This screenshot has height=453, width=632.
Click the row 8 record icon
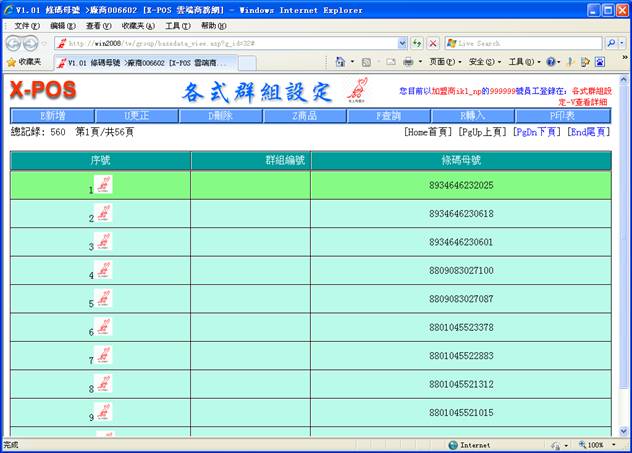click(x=104, y=384)
